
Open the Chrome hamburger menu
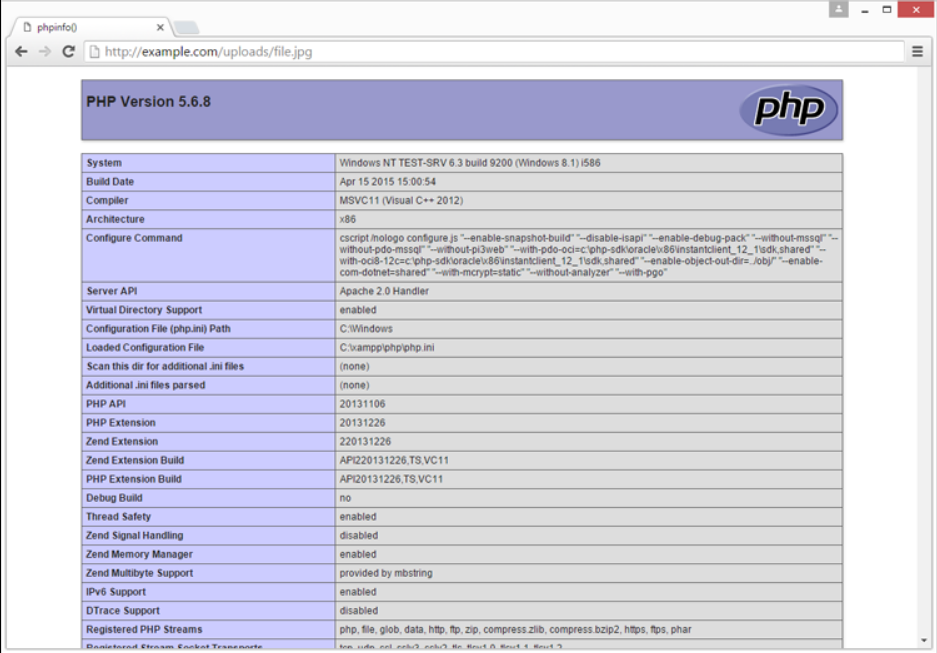917,51
